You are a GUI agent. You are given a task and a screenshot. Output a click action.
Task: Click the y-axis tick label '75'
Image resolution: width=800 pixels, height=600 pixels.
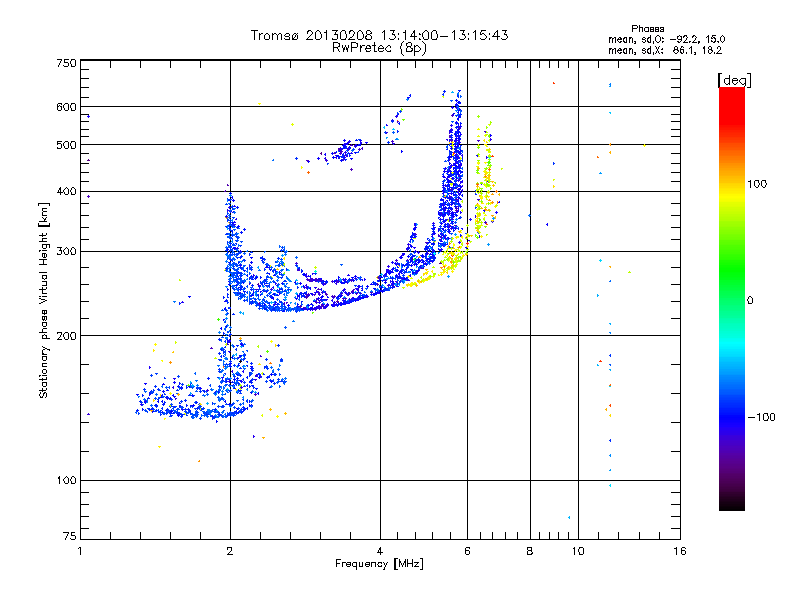coord(70,536)
